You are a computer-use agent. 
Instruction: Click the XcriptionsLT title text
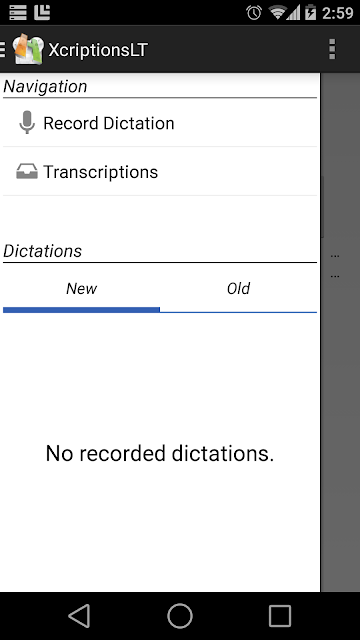(98, 50)
